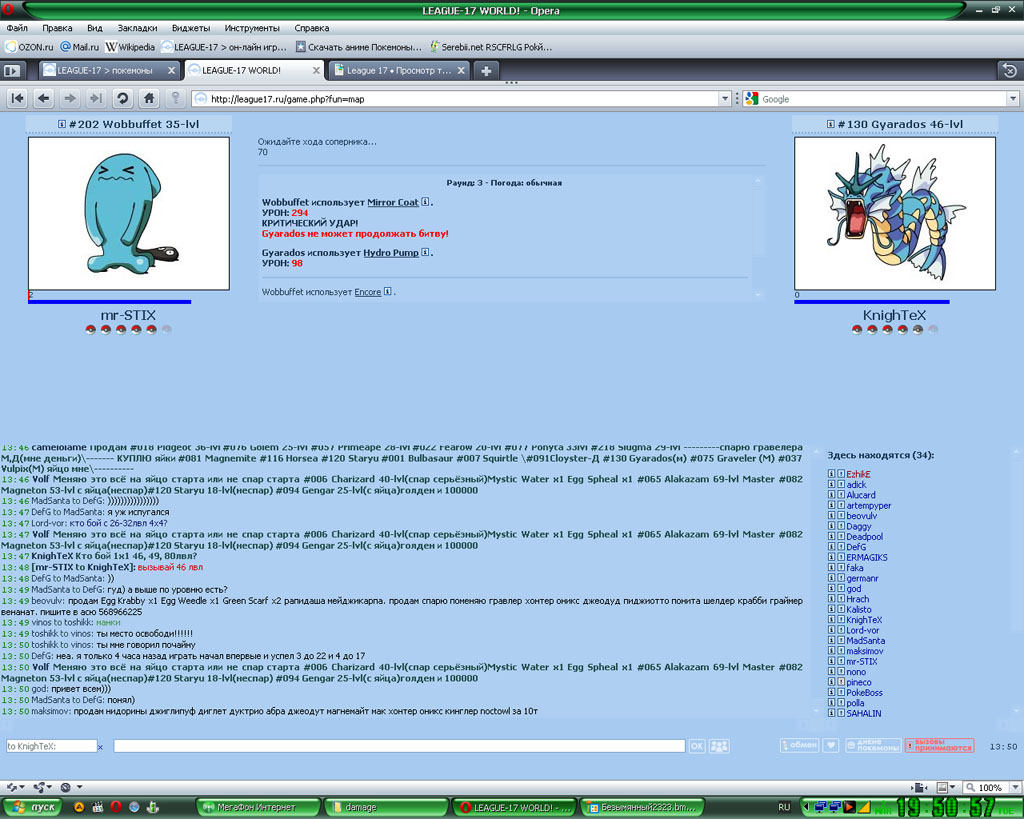
Task: Go back to the previous page
Action: [44, 99]
